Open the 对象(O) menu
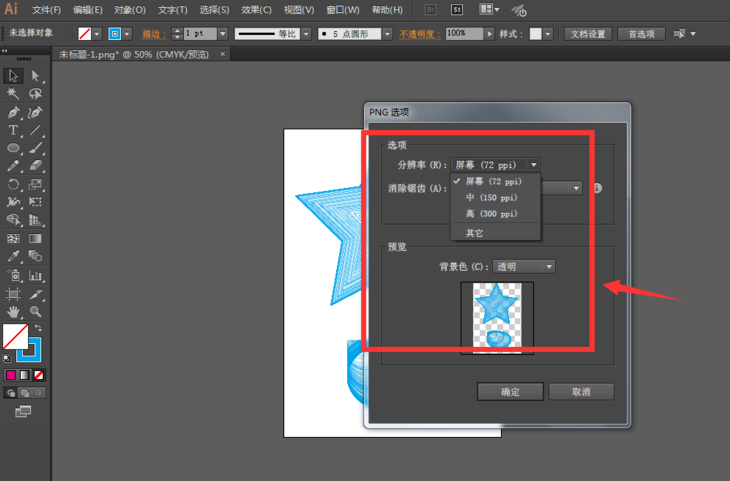Image resolution: width=730 pixels, height=481 pixels. [129, 10]
